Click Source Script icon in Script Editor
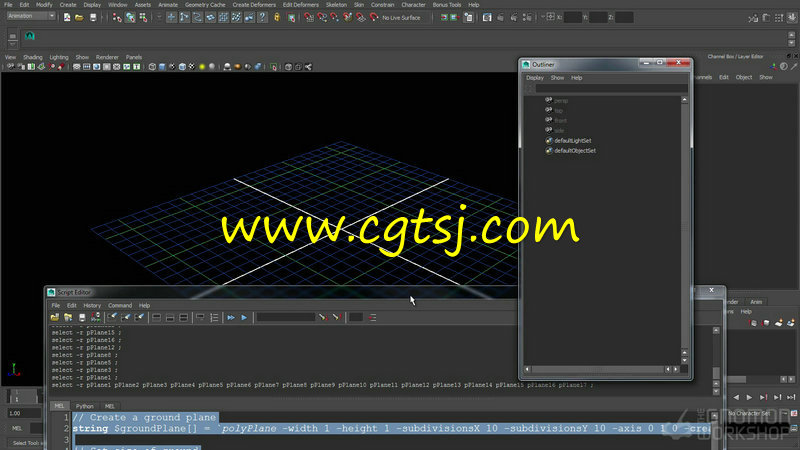The image size is (800, 450). click(x=68, y=317)
